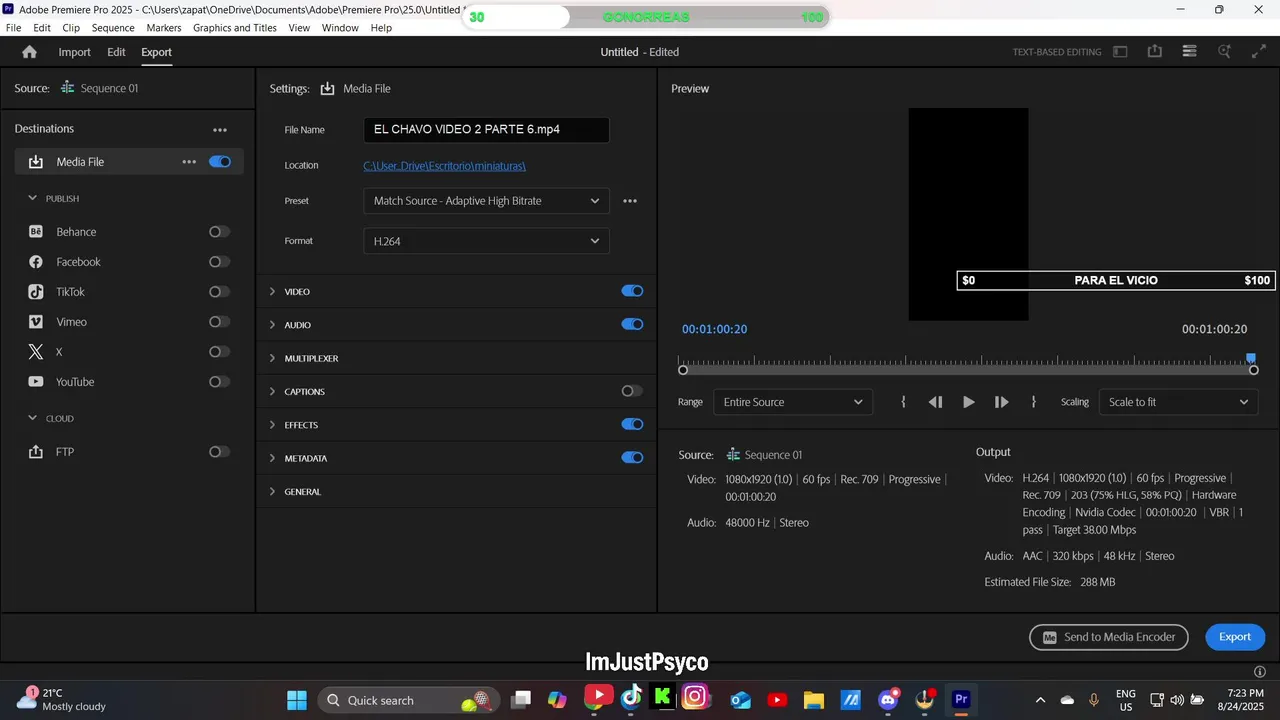Open preset more options ellipsis

(x=630, y=201)
